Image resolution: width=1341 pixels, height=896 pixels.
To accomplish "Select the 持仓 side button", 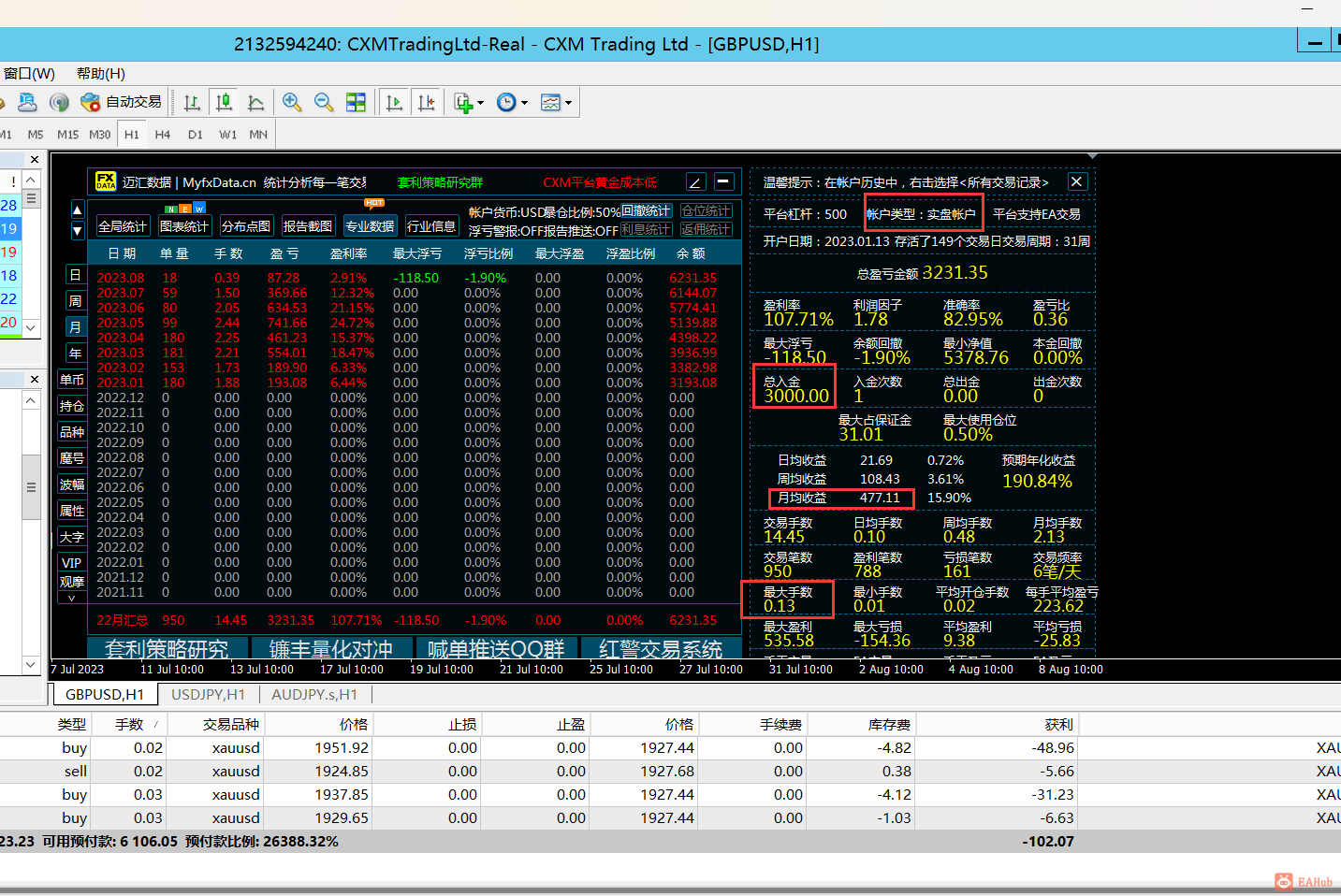I will point(72,406).
